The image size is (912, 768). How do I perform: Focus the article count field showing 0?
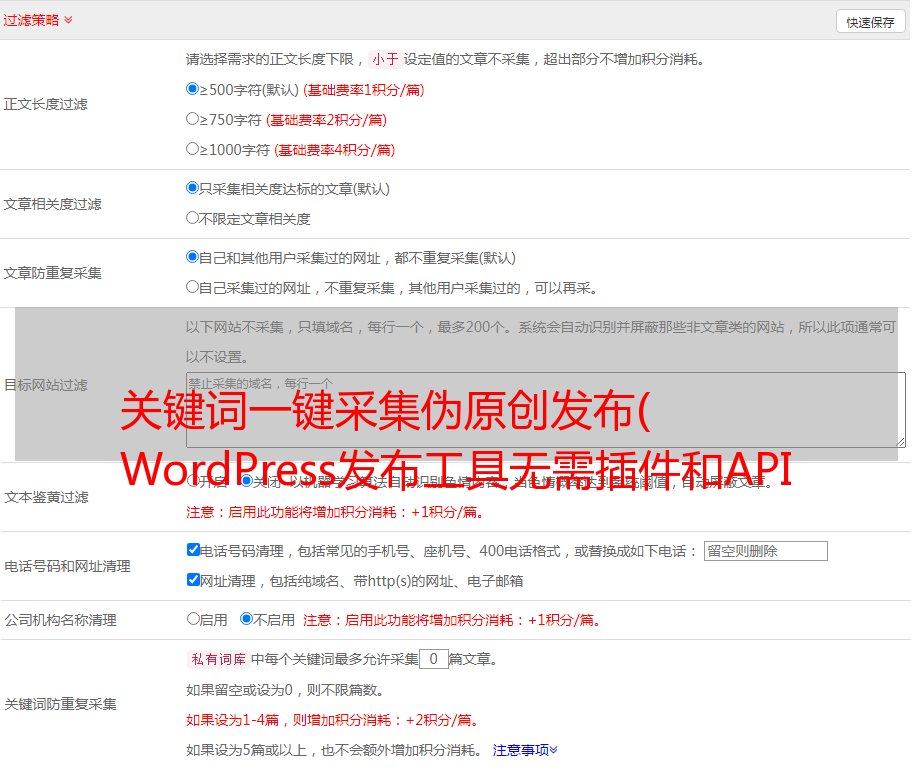pyautogui.click(x=433, y=659)
